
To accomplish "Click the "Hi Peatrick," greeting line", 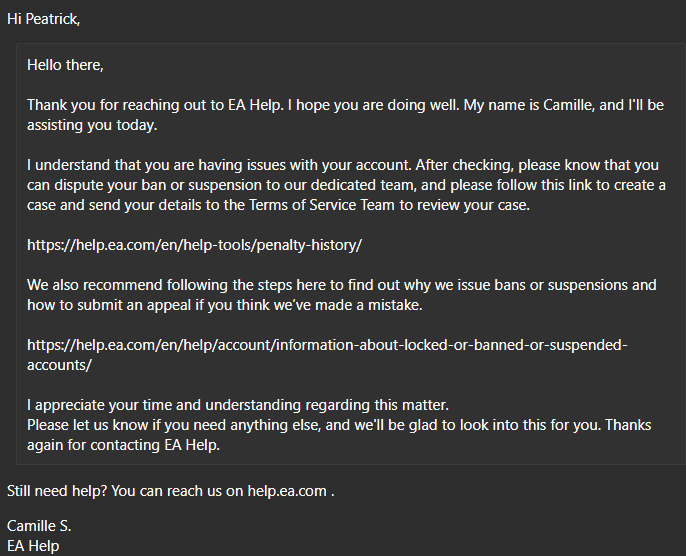I will coord(43,20).
